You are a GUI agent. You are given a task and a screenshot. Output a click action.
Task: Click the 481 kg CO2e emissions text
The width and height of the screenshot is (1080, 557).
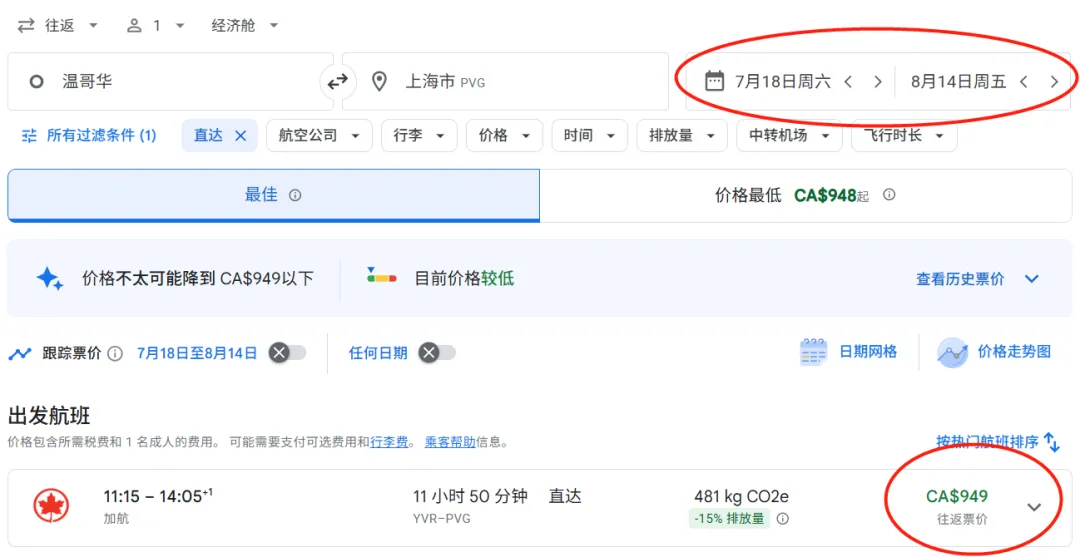(x=741, y=496)
